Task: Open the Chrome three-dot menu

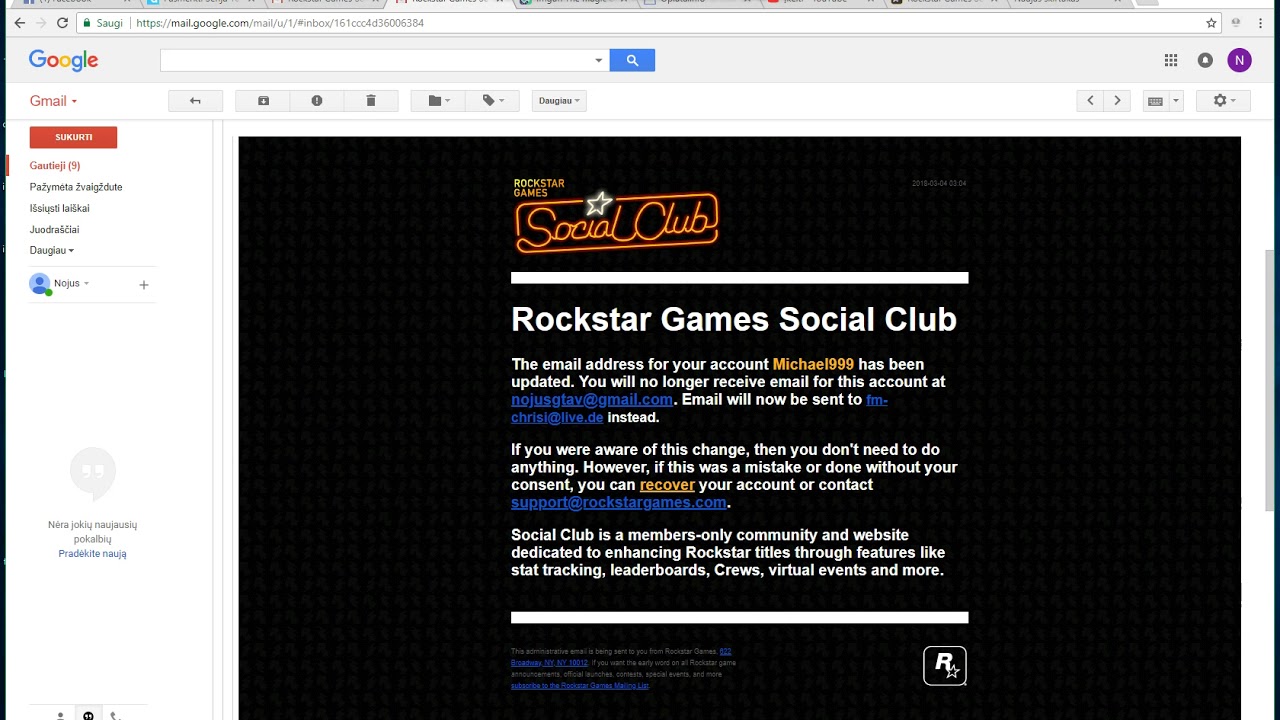Action: pos(1261,23)
